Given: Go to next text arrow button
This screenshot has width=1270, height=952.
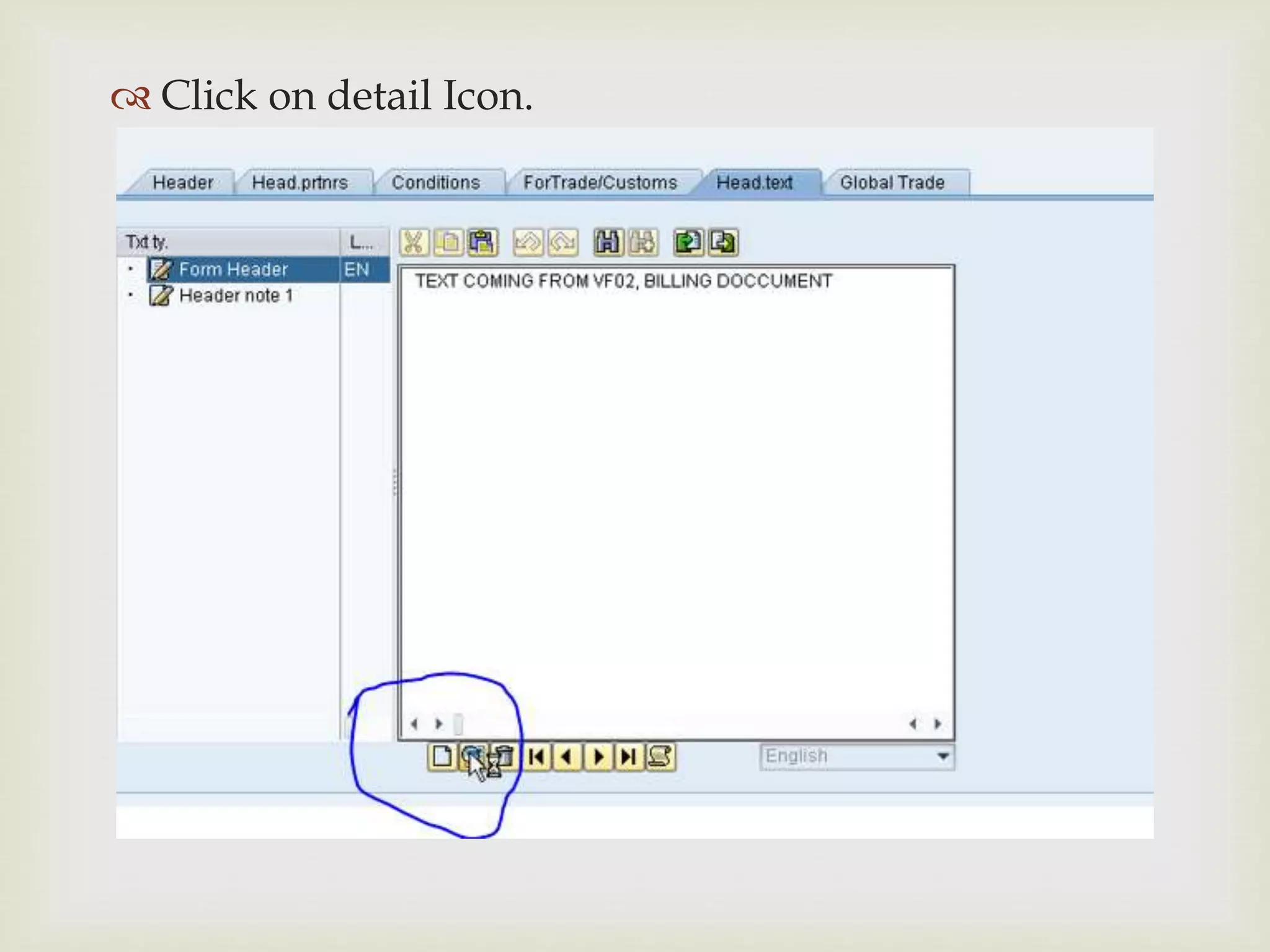Looking at the screenshot, I should [598, 757].
